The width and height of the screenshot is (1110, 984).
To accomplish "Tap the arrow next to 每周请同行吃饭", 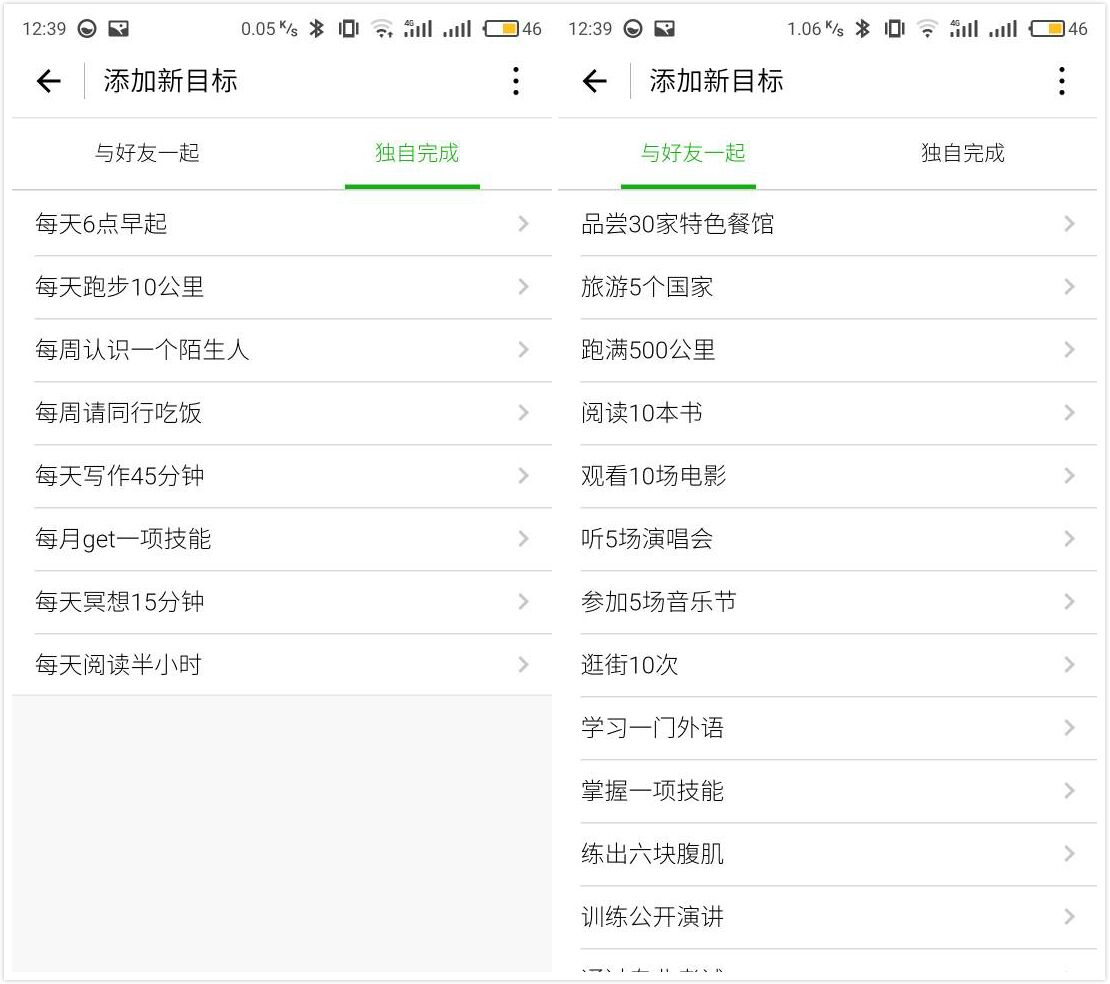I will [523, 413].
